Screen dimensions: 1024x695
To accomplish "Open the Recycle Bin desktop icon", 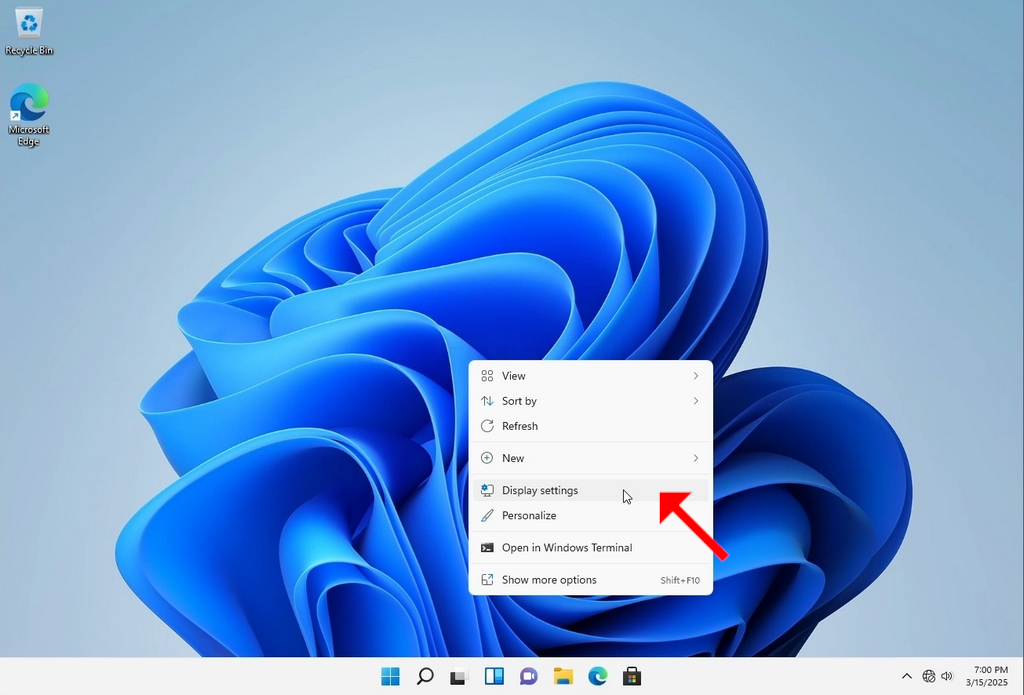I will [29, 31].
